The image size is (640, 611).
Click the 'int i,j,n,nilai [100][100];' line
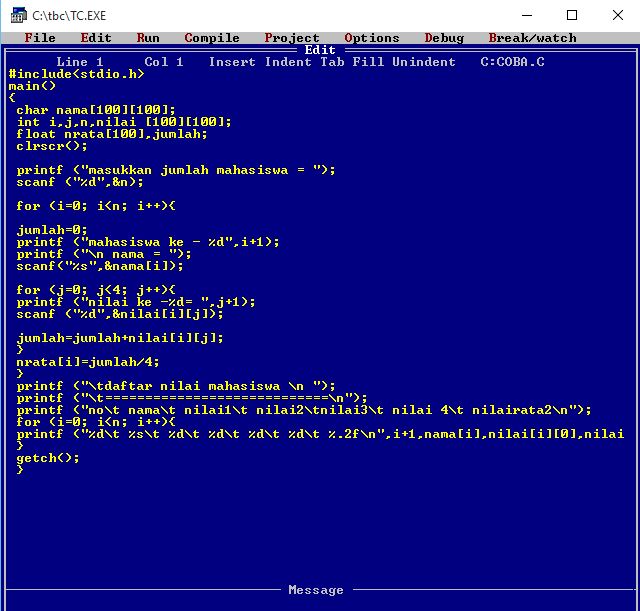click(x=124, y=122)
